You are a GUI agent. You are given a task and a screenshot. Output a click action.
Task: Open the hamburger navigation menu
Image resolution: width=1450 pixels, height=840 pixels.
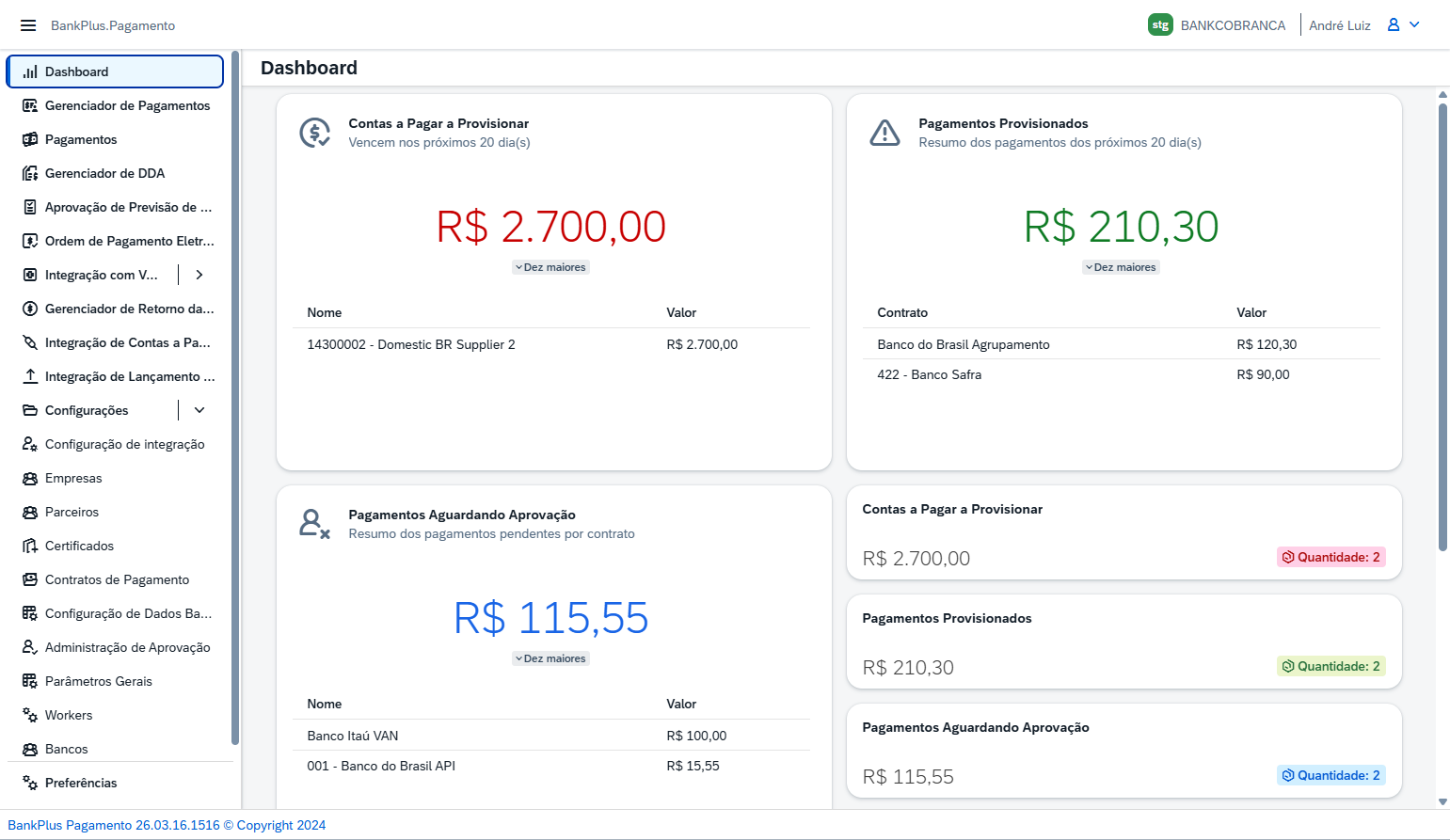pyautogui.click(x=28, y=25)
